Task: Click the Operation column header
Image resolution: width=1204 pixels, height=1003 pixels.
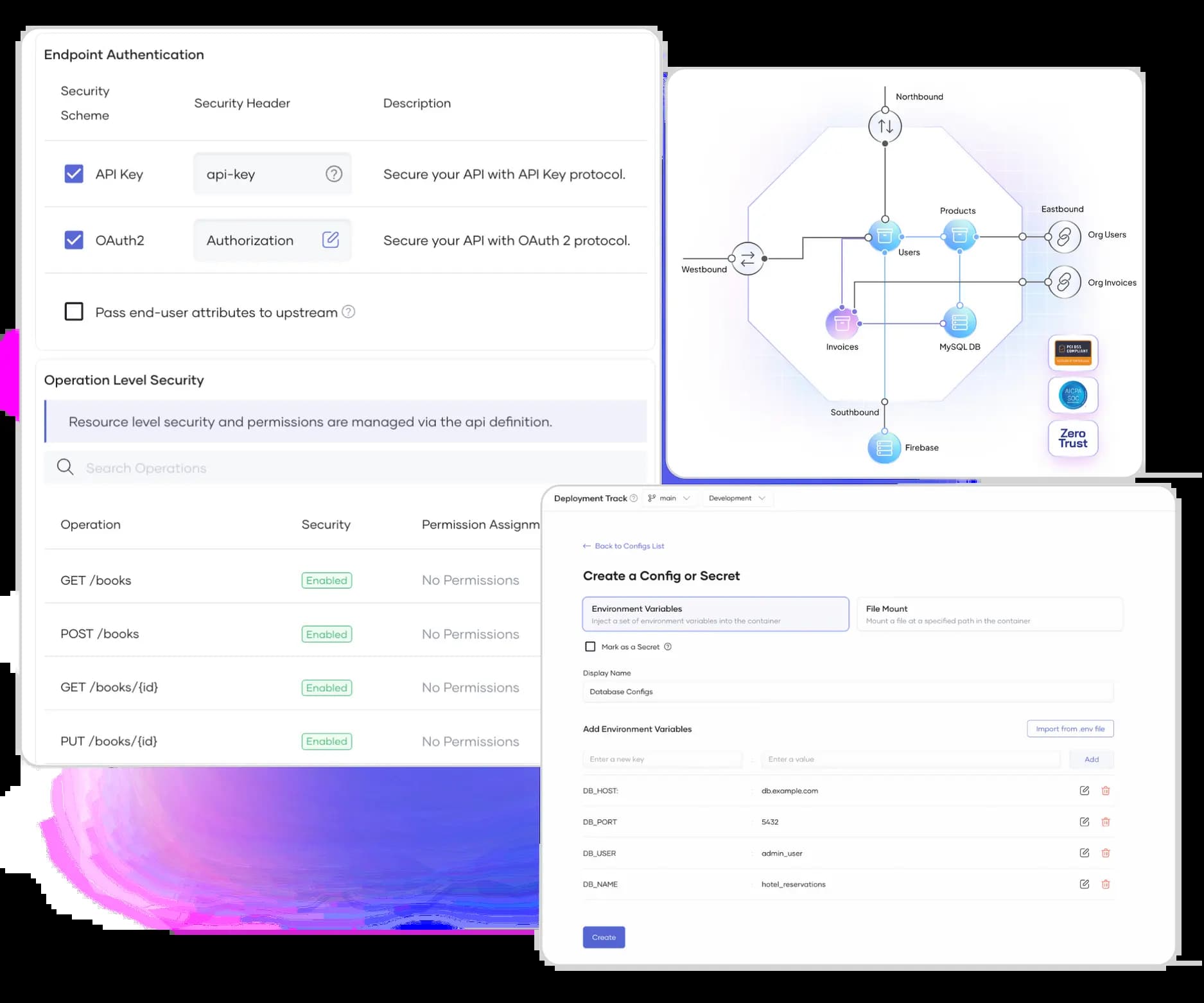Action: (x=91, y=525)
